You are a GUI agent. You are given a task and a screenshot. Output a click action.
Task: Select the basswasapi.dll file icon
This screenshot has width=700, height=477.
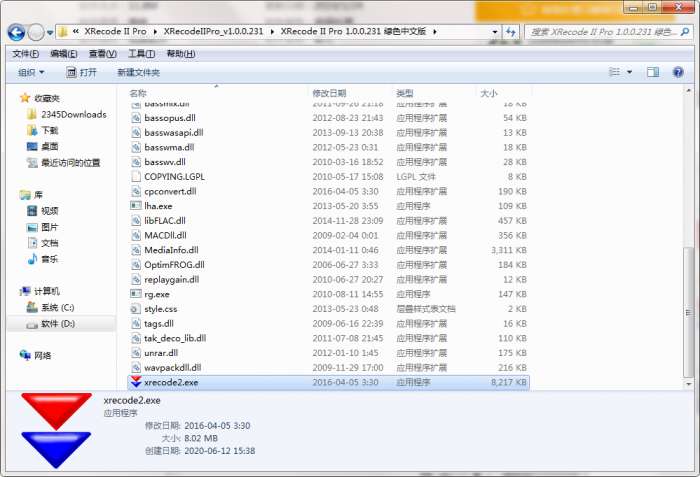pos(136,133)
